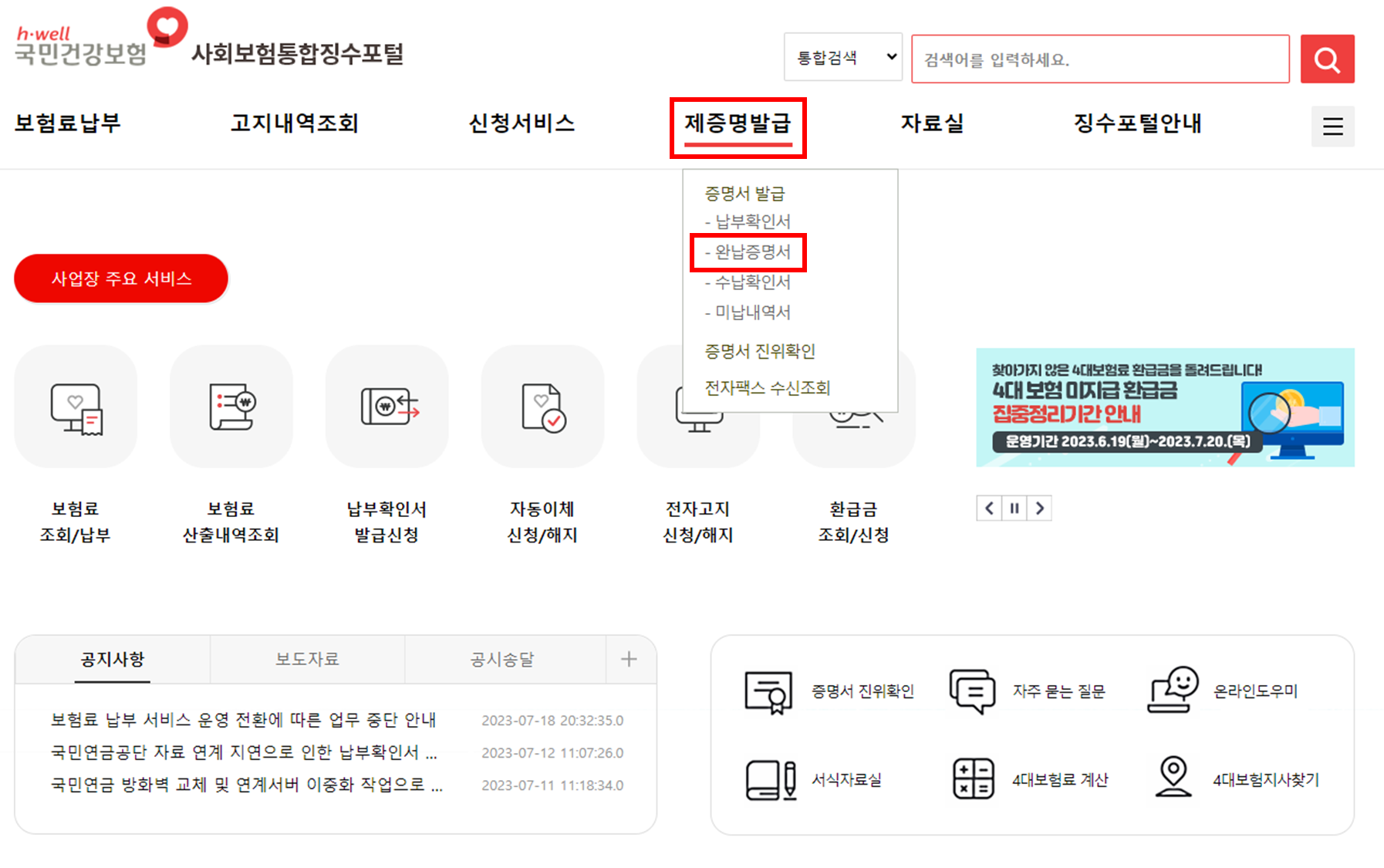Image resolution: width=1384 pixels, height=868 pixels.
Task: Click the 서식자료실 link text
Action: 846,780
